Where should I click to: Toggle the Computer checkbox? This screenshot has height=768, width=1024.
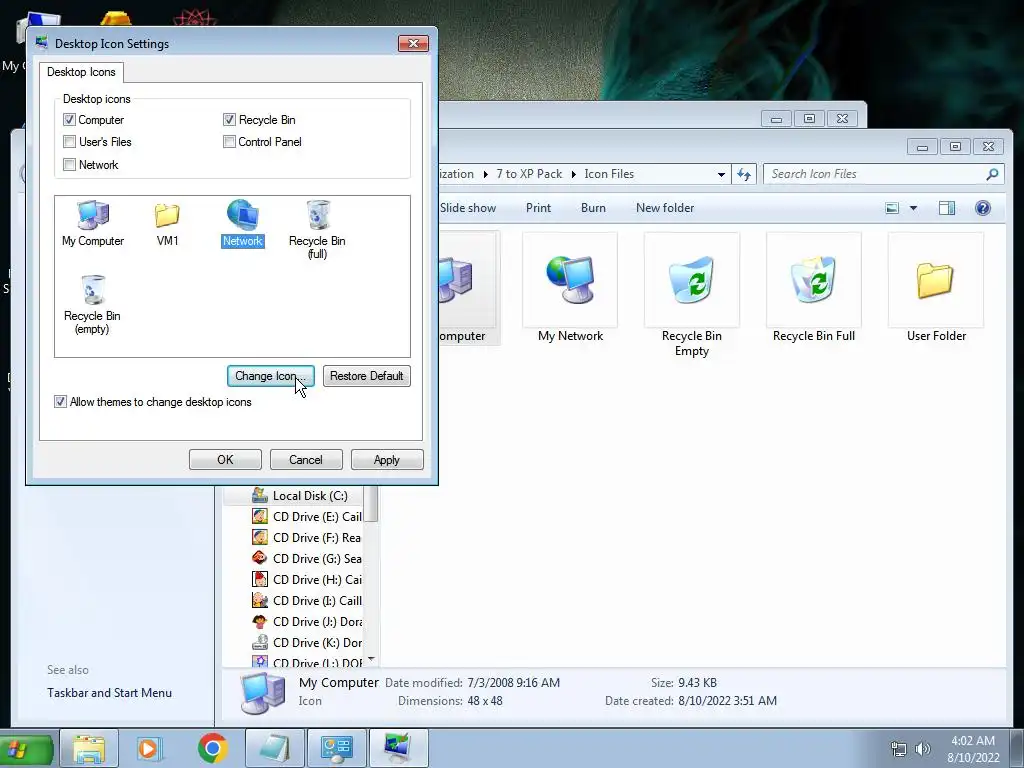coord(69,120)
